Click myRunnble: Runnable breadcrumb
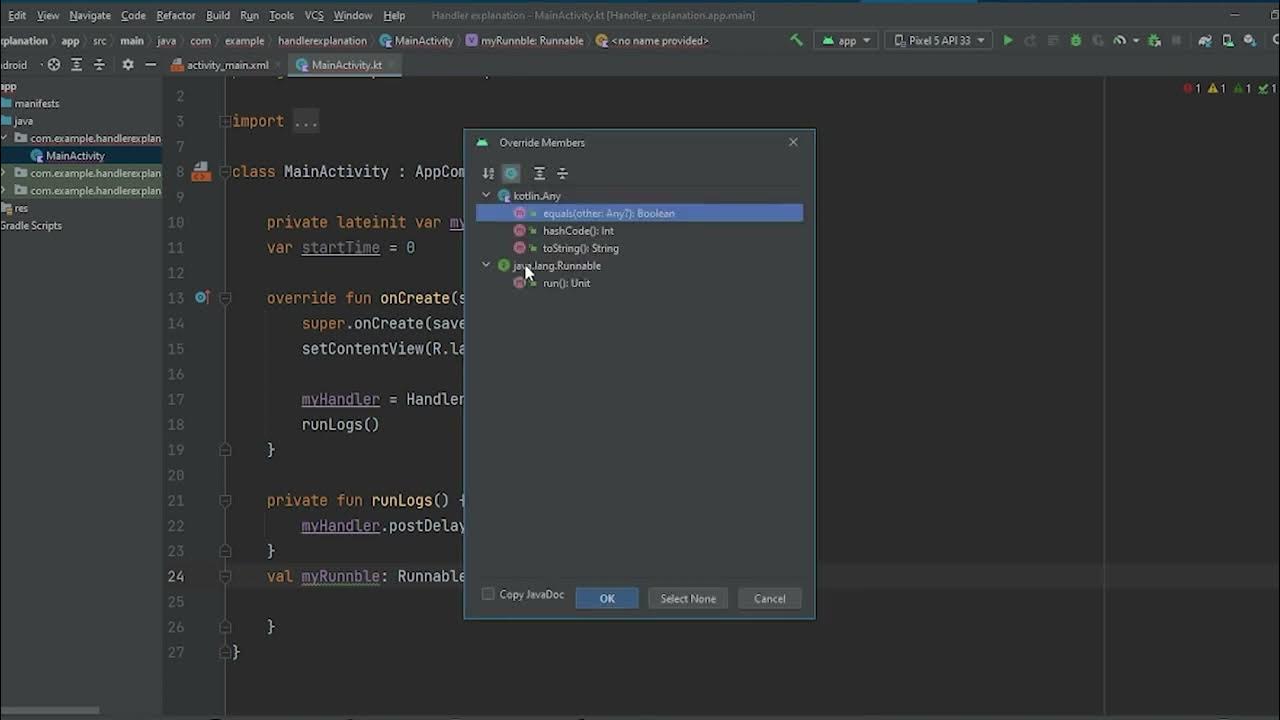 524,41
